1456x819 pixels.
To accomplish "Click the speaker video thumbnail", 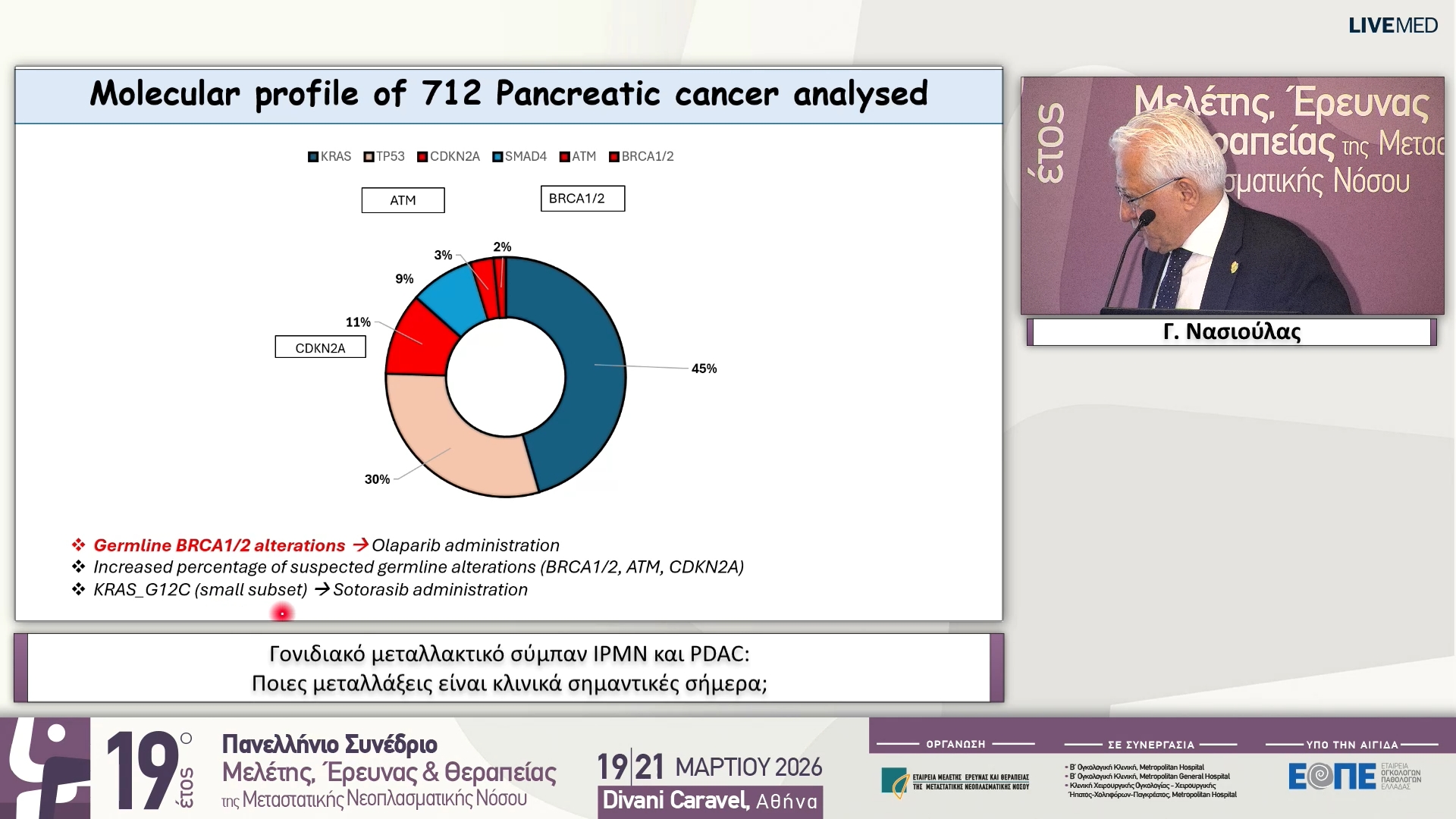I will pyautogui.click(x=1232, y=195).
